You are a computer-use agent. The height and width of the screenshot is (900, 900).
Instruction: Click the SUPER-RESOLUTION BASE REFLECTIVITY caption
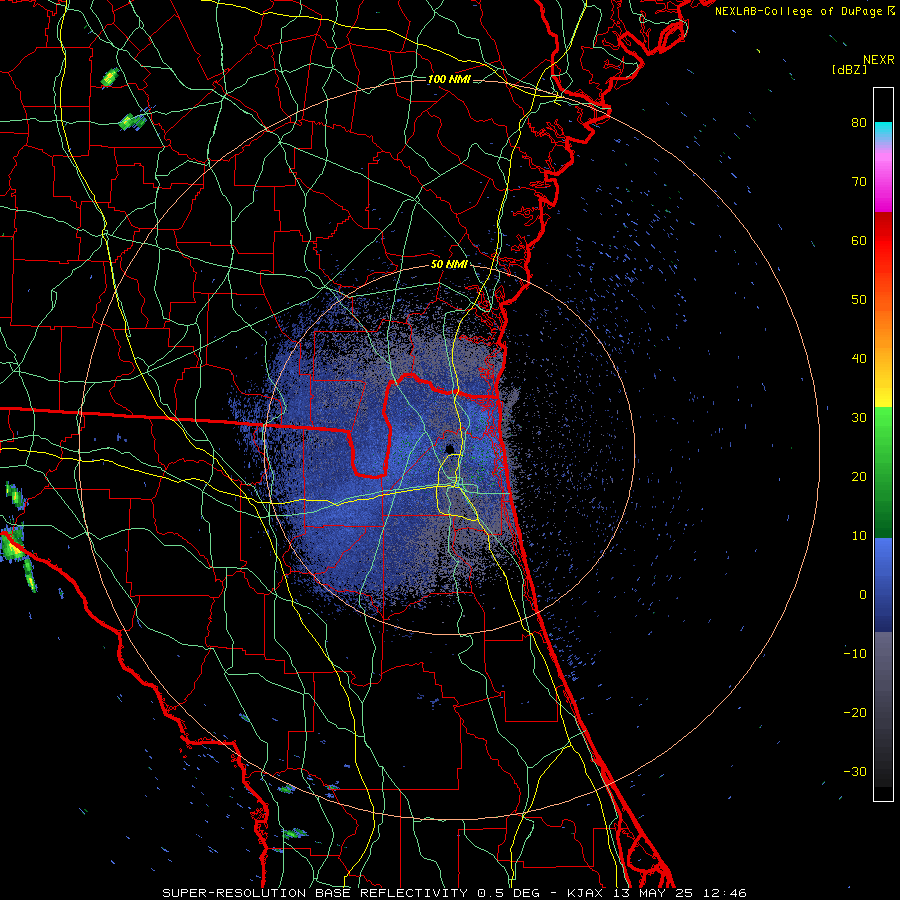coord(315,893)
